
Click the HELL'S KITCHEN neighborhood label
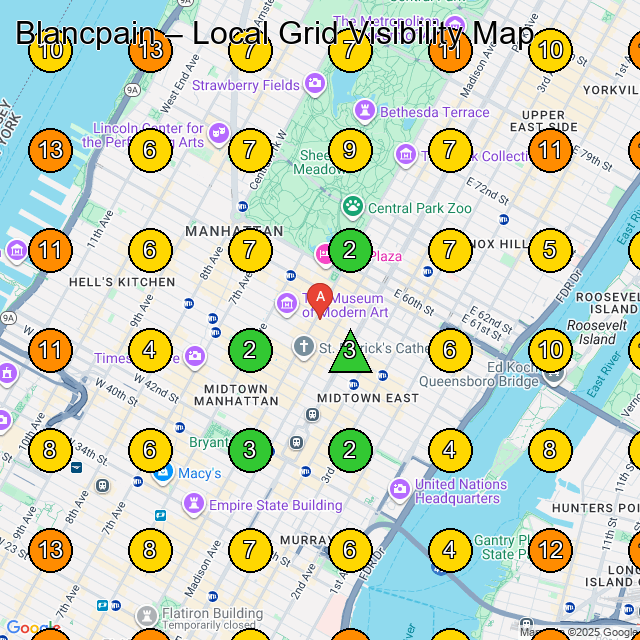click(122, 282)
